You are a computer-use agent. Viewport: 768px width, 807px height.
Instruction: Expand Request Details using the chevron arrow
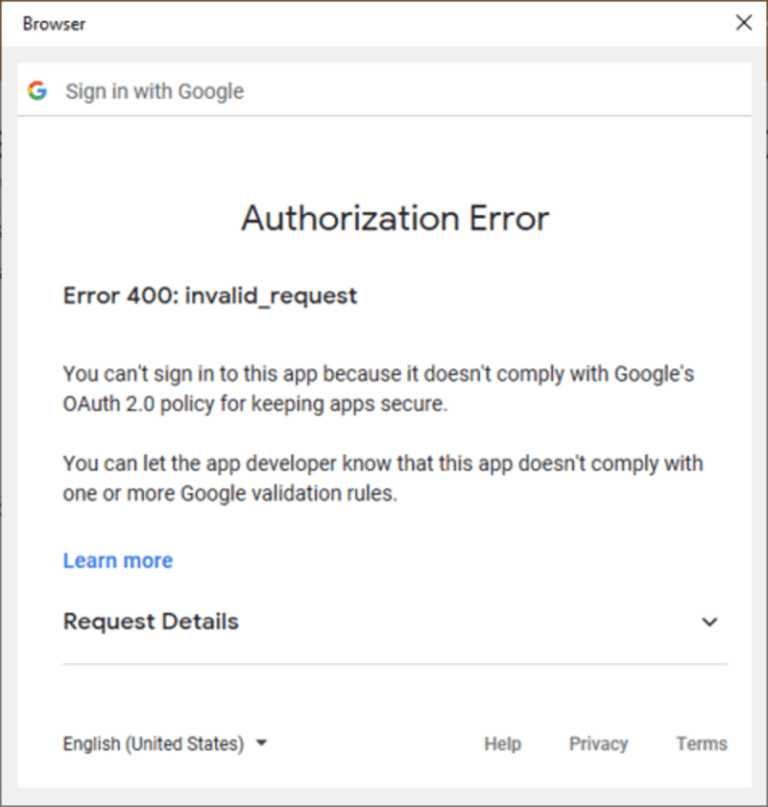[709, 622]
